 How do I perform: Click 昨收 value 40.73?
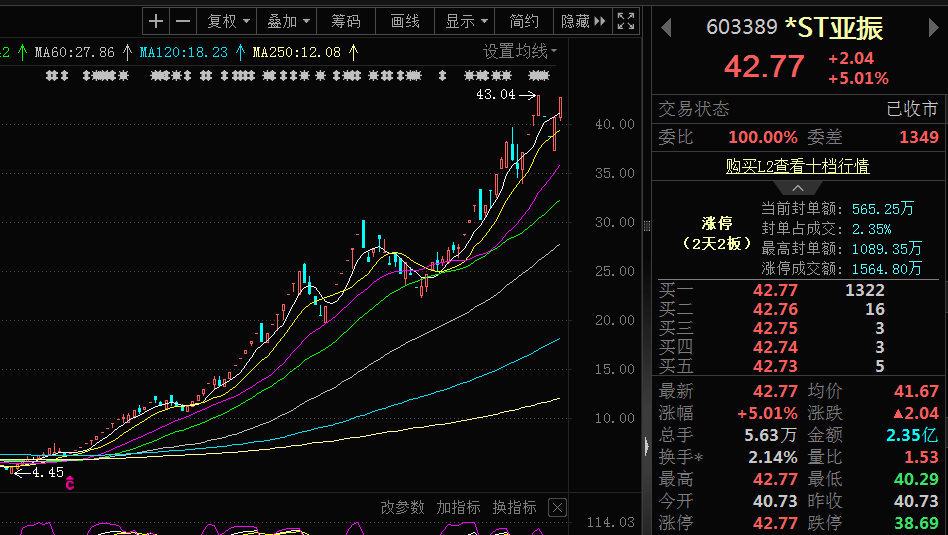point(917,501)
